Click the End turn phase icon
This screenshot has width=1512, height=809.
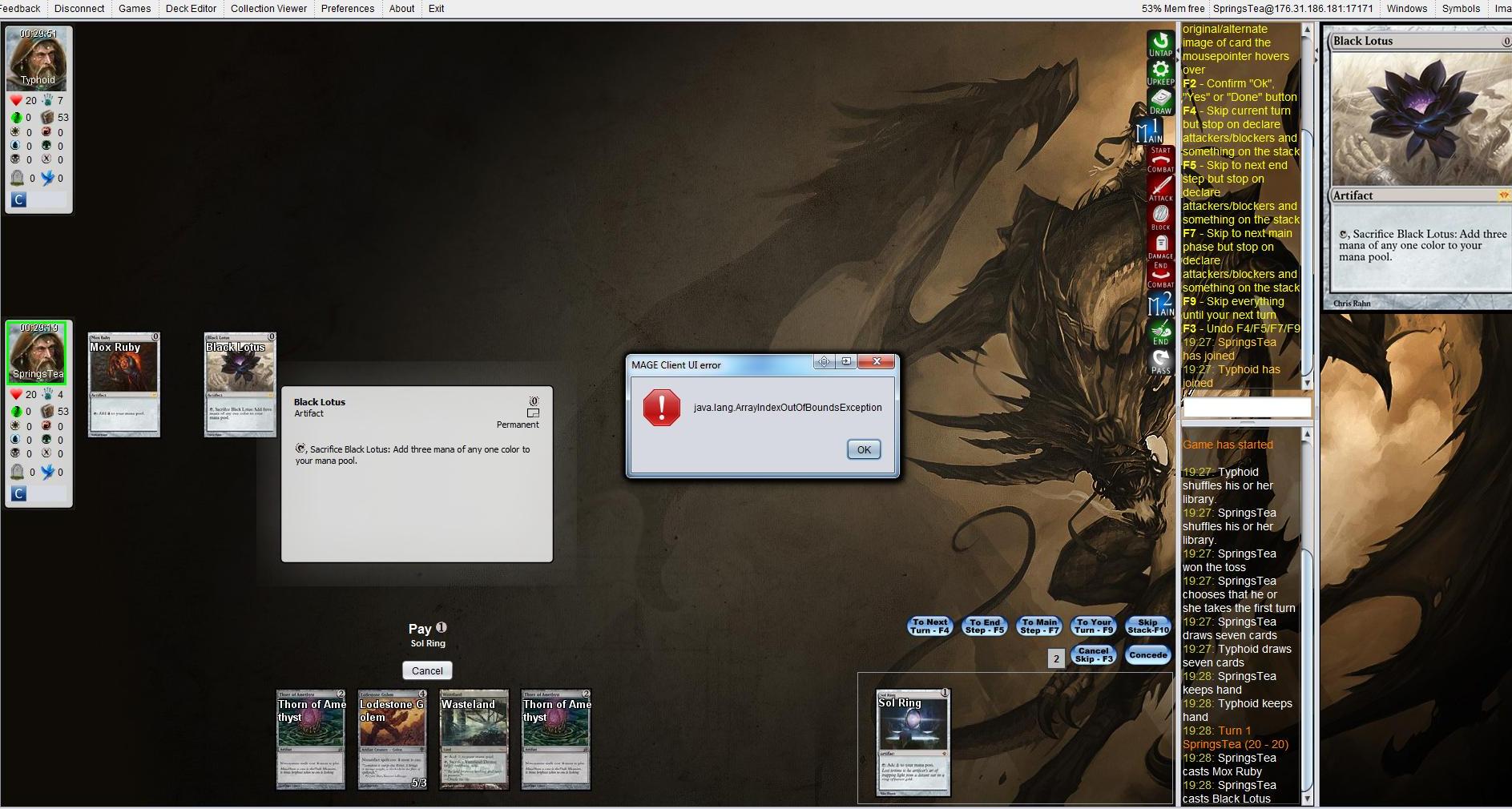(1160, 332)
